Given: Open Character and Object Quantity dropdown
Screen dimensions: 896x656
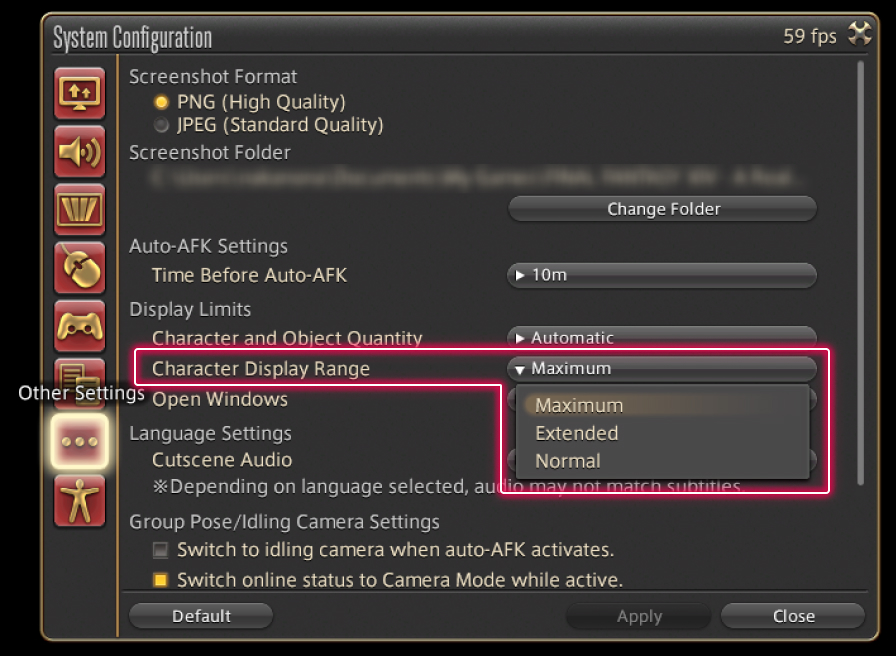Looking at the screenshot, I should click(x=662, y=337).
